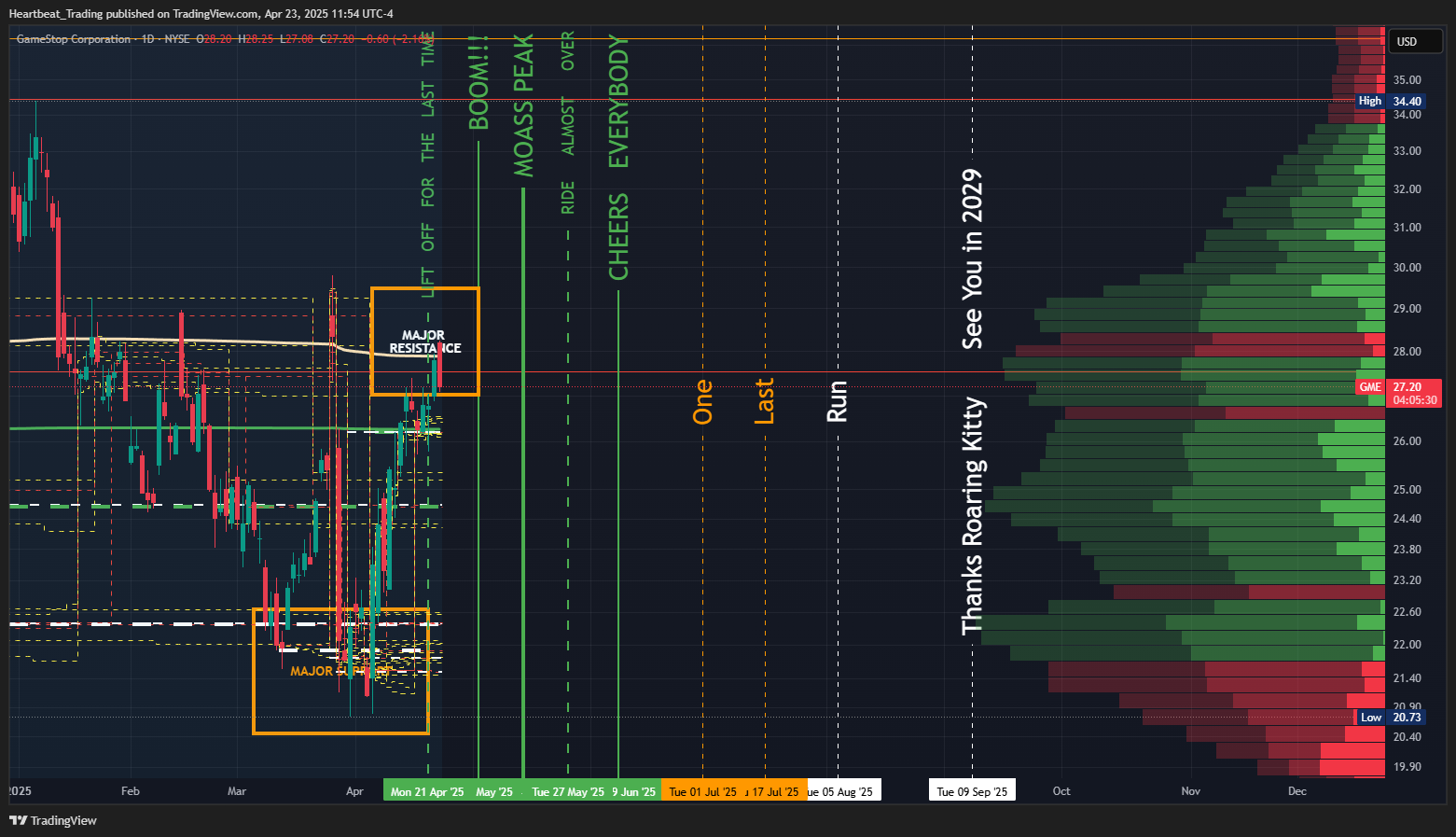Click the MAJOR SUPPORT box label
The image size is (1456, 837).
340,671
